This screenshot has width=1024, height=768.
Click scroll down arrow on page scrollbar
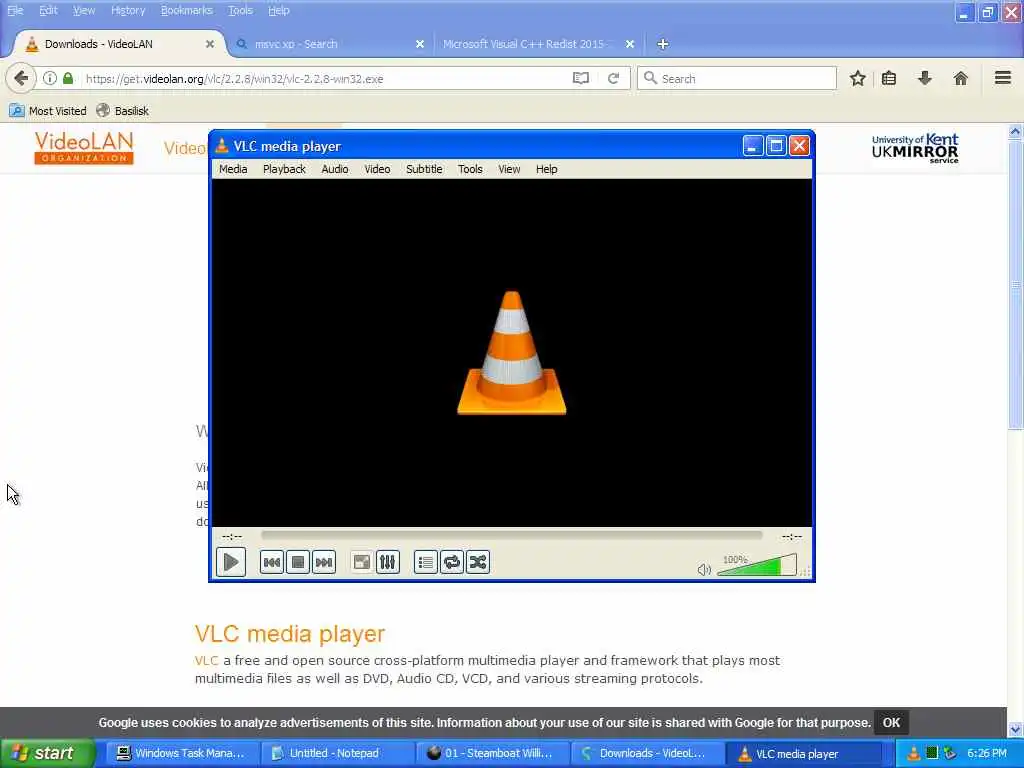tap(1015, 729)
